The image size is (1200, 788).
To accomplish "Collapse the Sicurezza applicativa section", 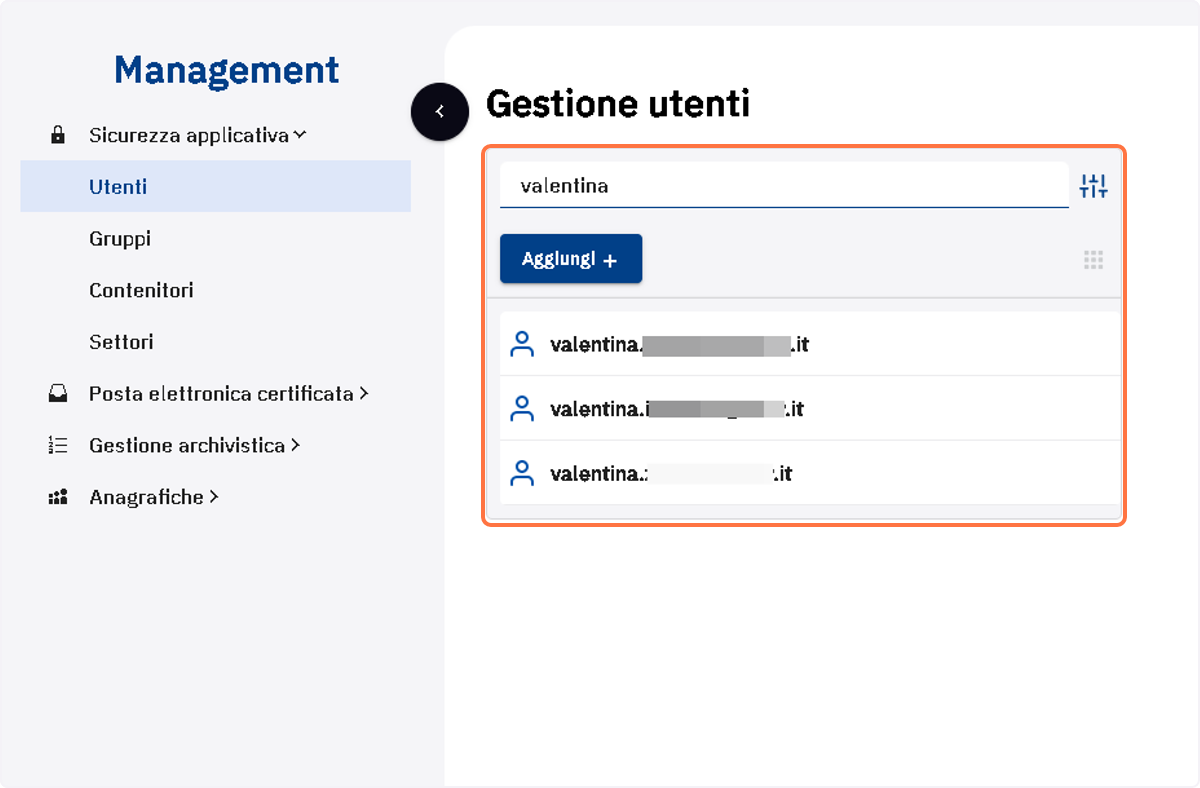I will [x=197, y=135].
